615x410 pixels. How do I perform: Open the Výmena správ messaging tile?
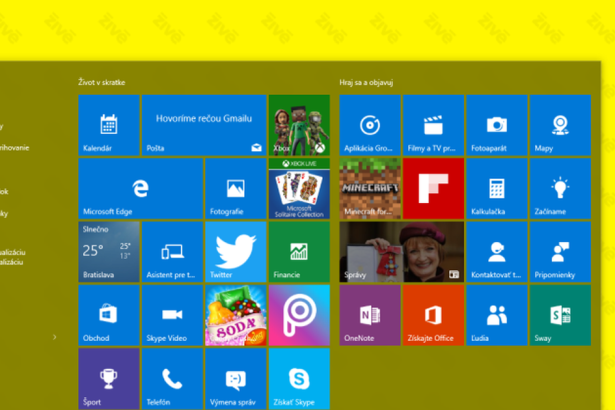[236, 379]
